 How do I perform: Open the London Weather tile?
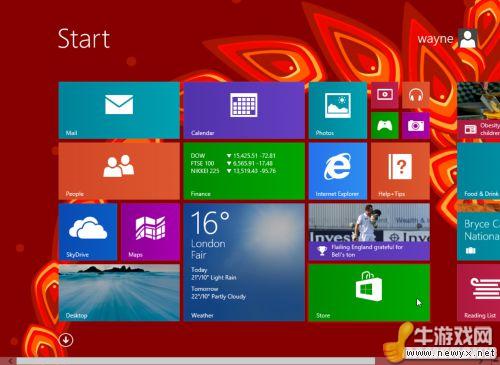(244, 263)
